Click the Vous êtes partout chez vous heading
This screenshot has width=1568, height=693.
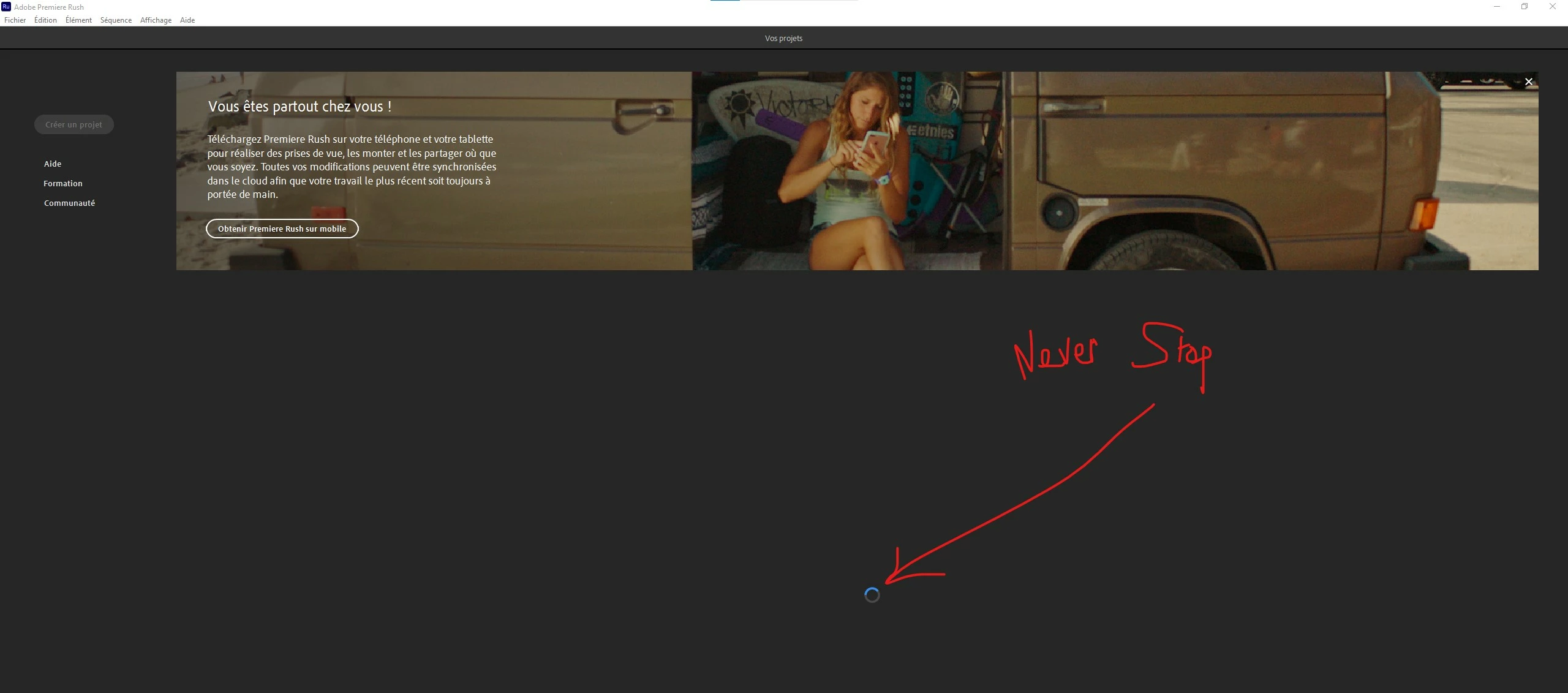(x=300, y=107)
